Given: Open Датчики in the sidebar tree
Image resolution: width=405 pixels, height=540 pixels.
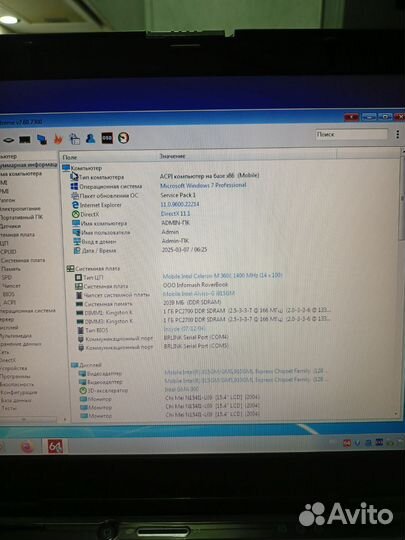Looking at the screenshot, I should pos(11,226).
